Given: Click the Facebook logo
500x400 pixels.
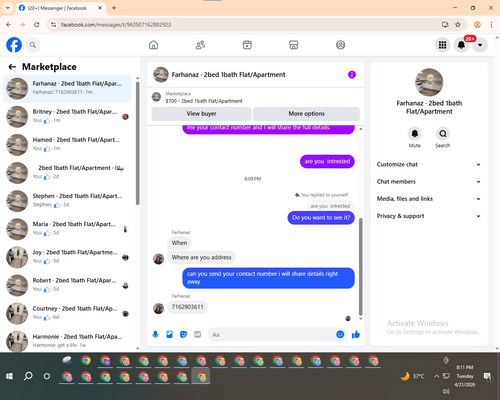Looking at the screenshot, I should [14, 45].
